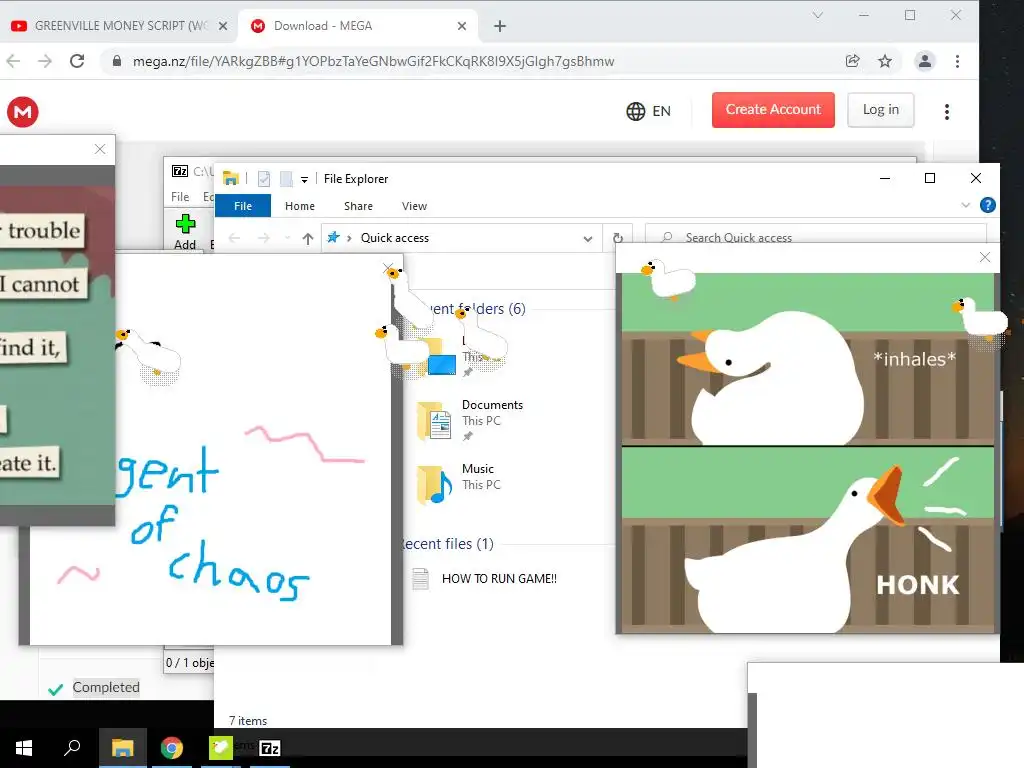Open MEGA page three-dot menu
Image resolution: width=1024 pixels, height=768 pixels.
(x=946, y=112)
